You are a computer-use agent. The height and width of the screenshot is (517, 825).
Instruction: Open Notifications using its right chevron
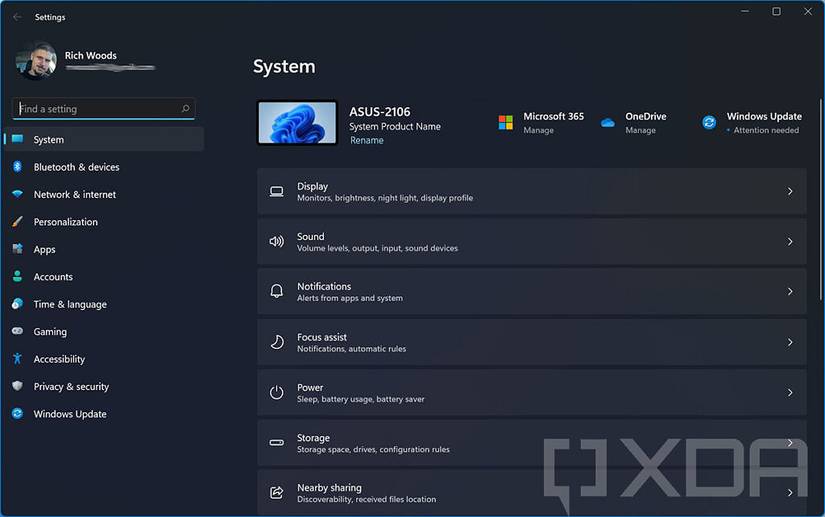tap(790, 291)
